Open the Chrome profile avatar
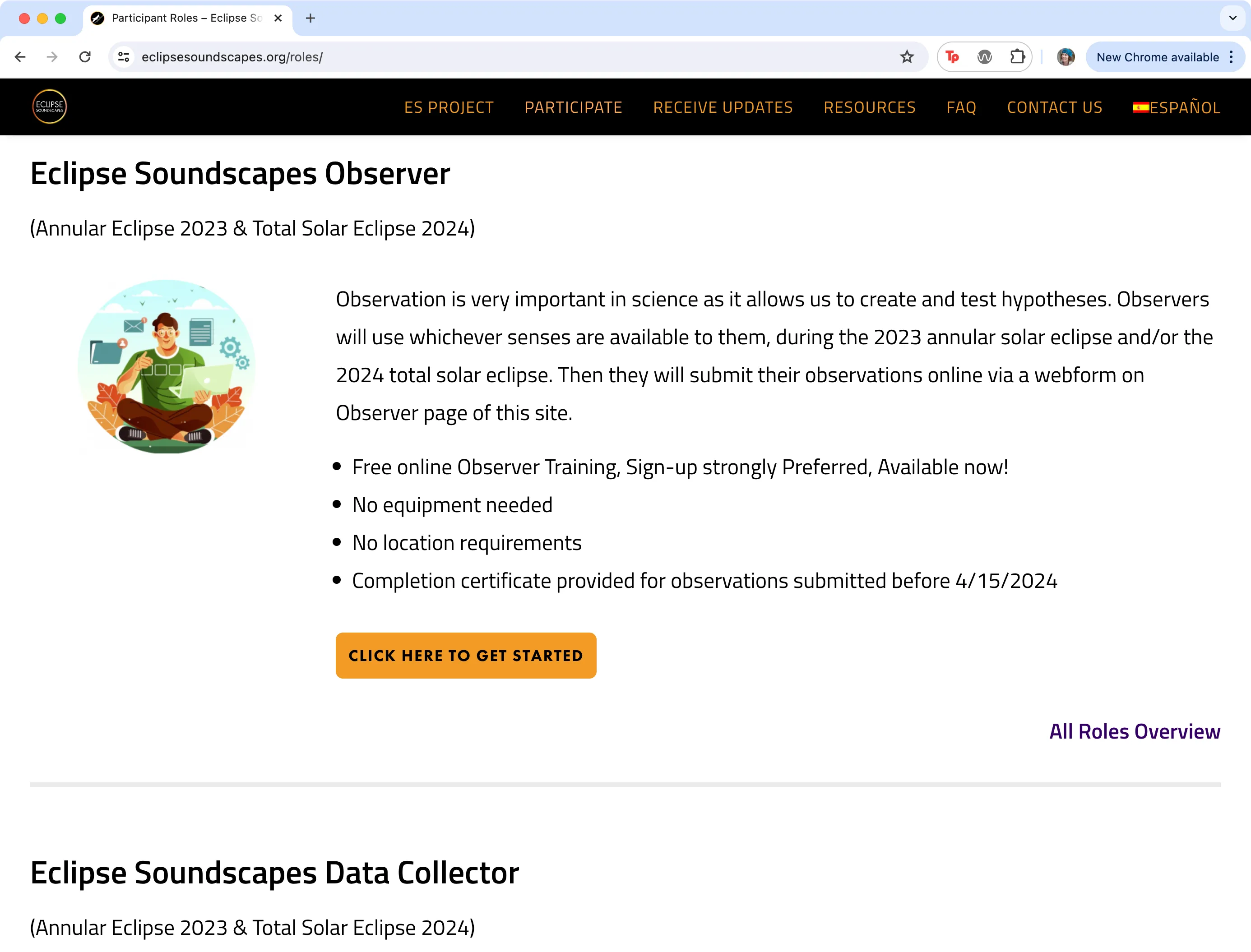Screen dimensions: 1251x952 click(1065, 57)
